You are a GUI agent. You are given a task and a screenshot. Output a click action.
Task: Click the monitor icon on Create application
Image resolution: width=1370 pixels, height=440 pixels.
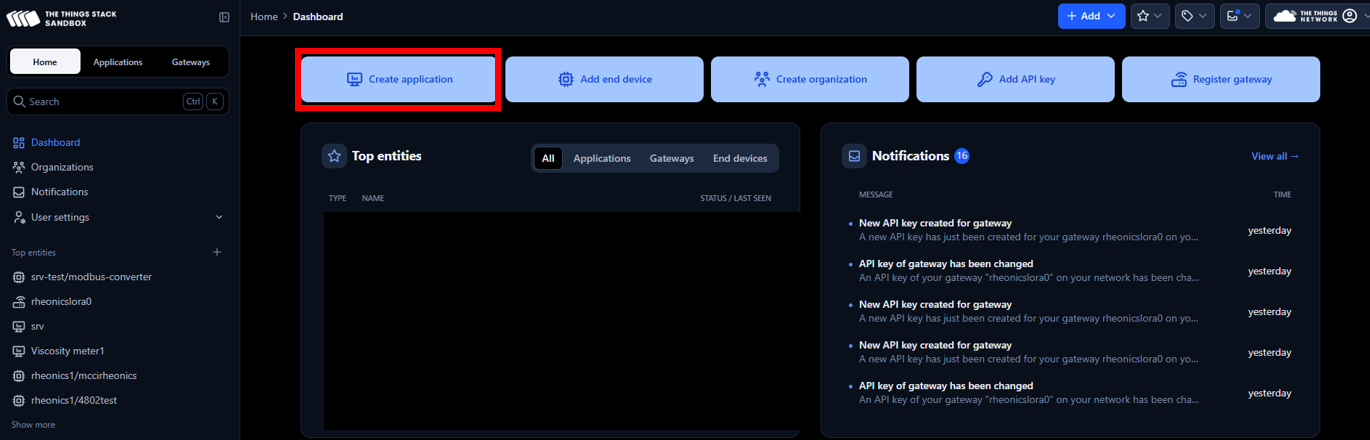(354, 79)
